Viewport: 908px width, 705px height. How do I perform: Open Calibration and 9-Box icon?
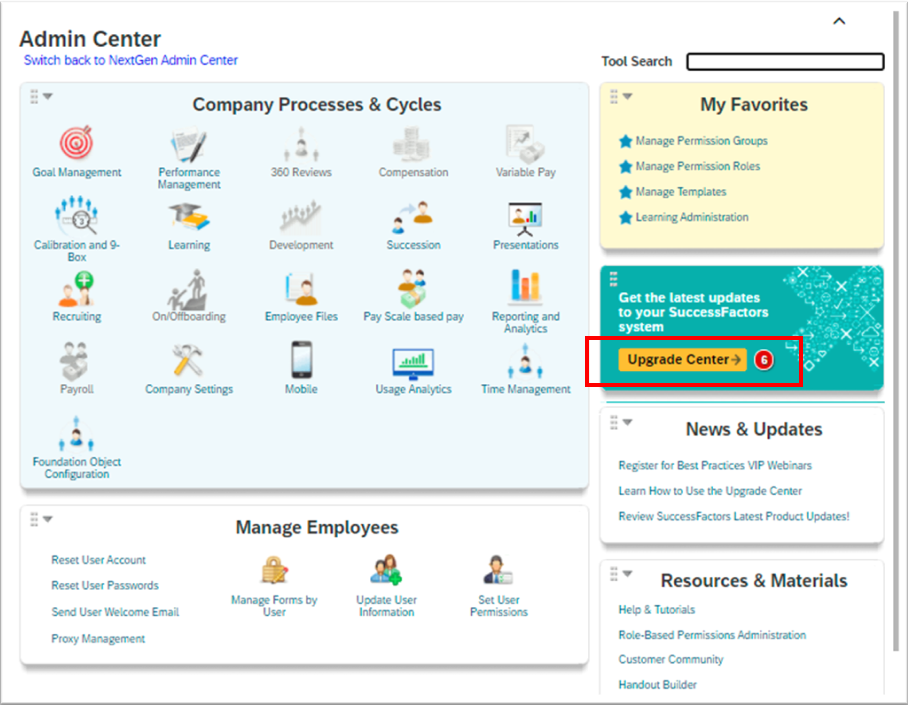point(76,215)
